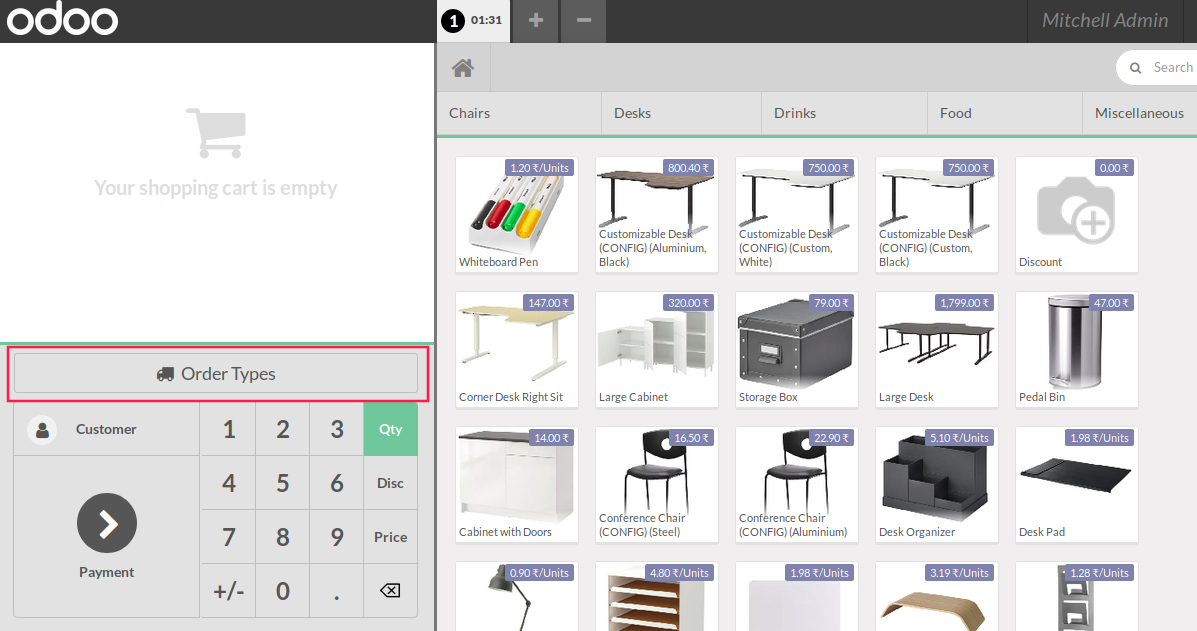
Task: Open the Drinks category
Action: pyautogui.click(x=843, y=113)
